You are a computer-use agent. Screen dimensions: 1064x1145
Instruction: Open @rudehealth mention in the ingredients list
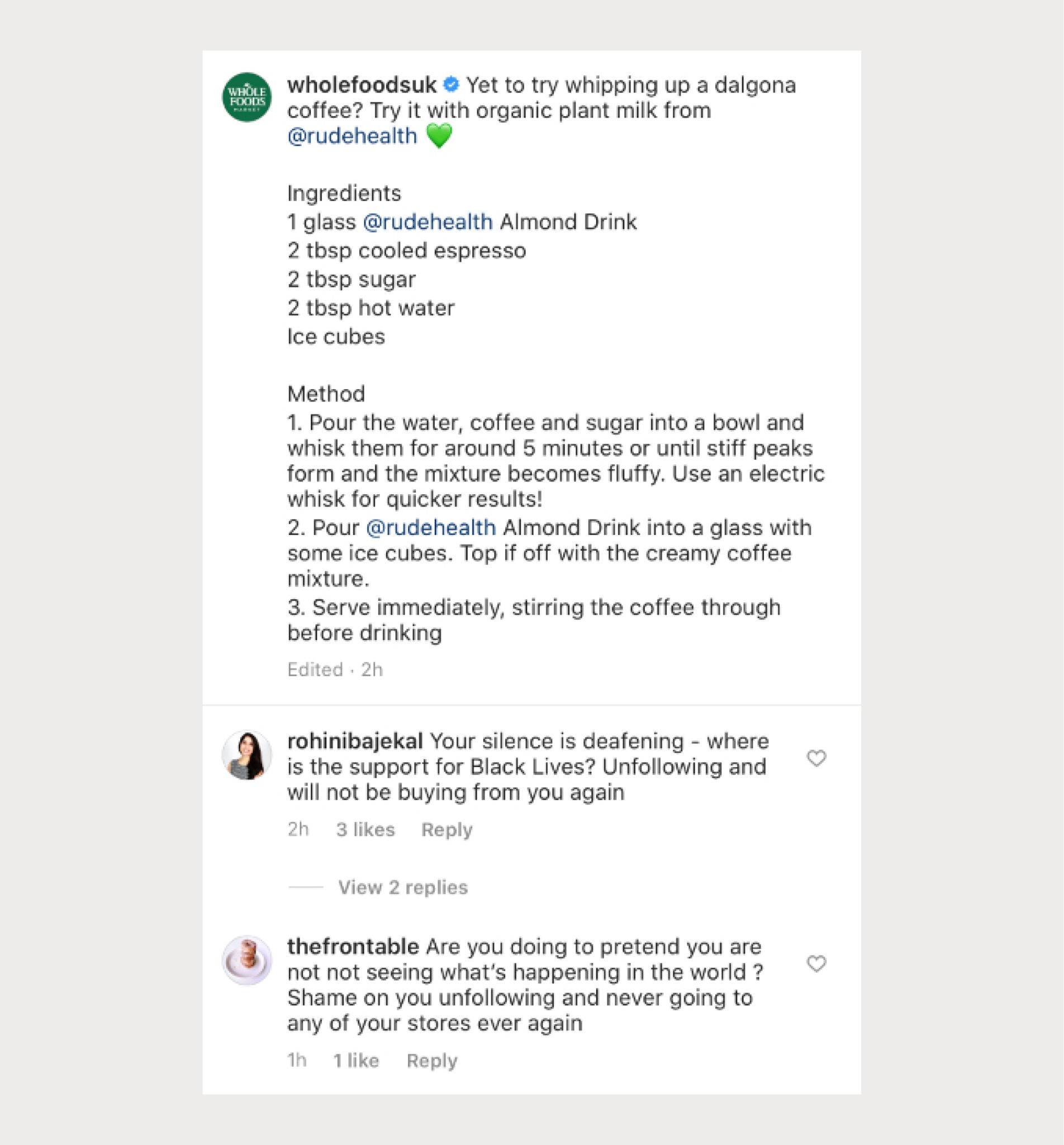(428, 222)
